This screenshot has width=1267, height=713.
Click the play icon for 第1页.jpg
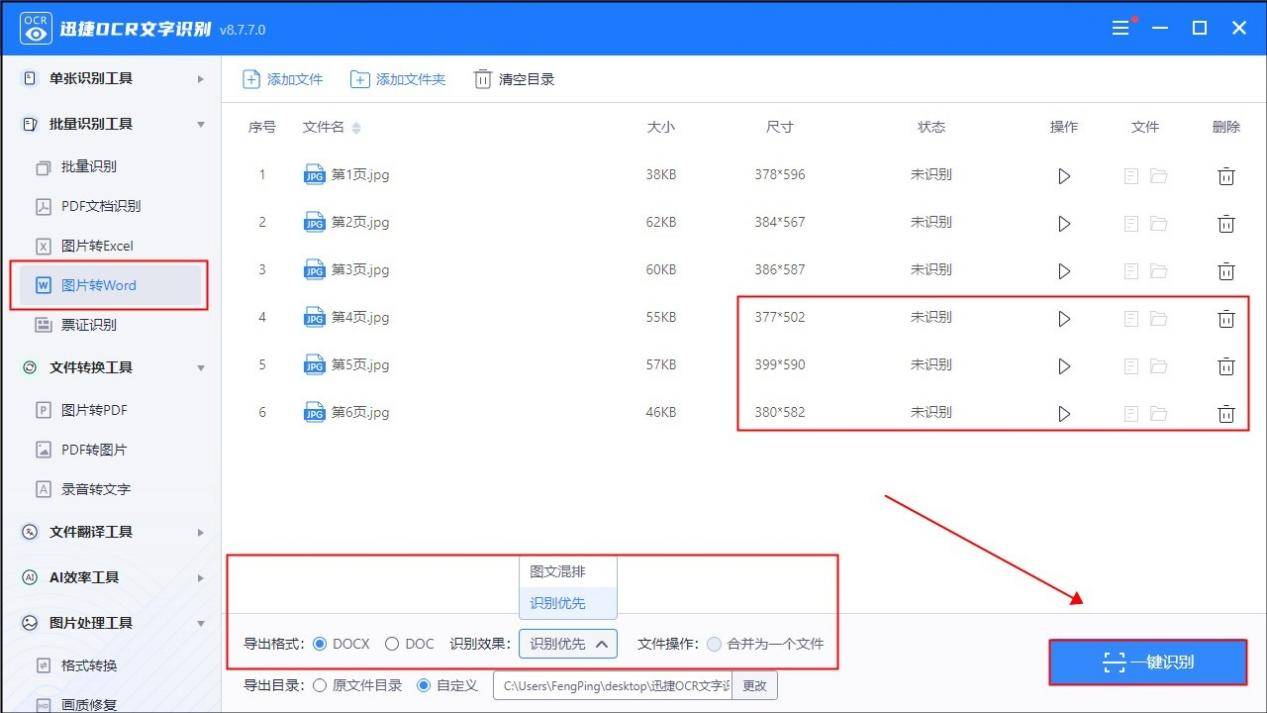click(1064, 176)
